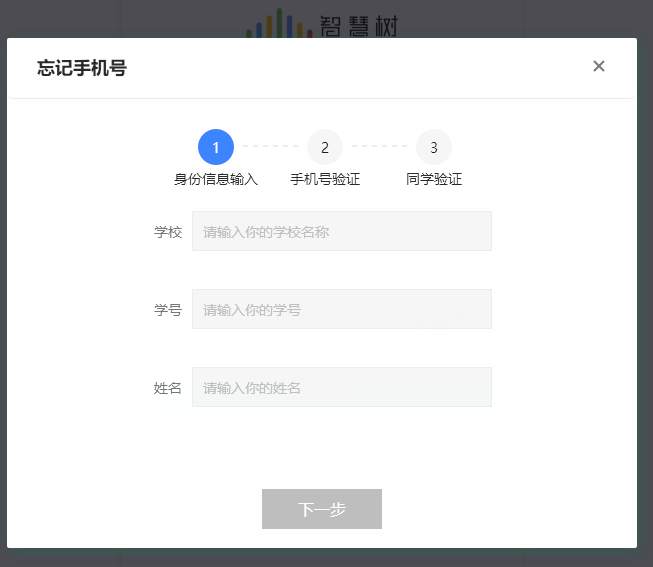653x567 pixels.
Task: Click the 姓名 name input field
Action: pyautogui.click(x=341, y=387)
